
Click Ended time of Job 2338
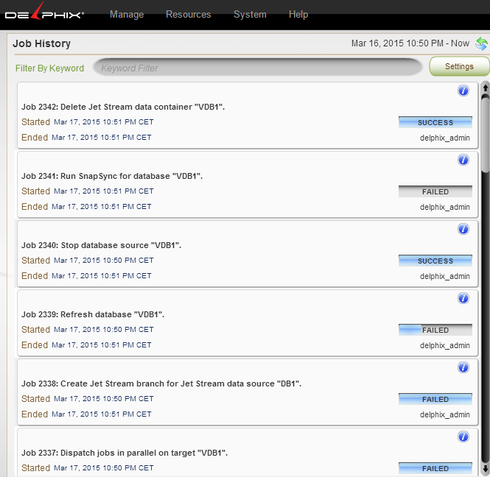tap(101, 414)
